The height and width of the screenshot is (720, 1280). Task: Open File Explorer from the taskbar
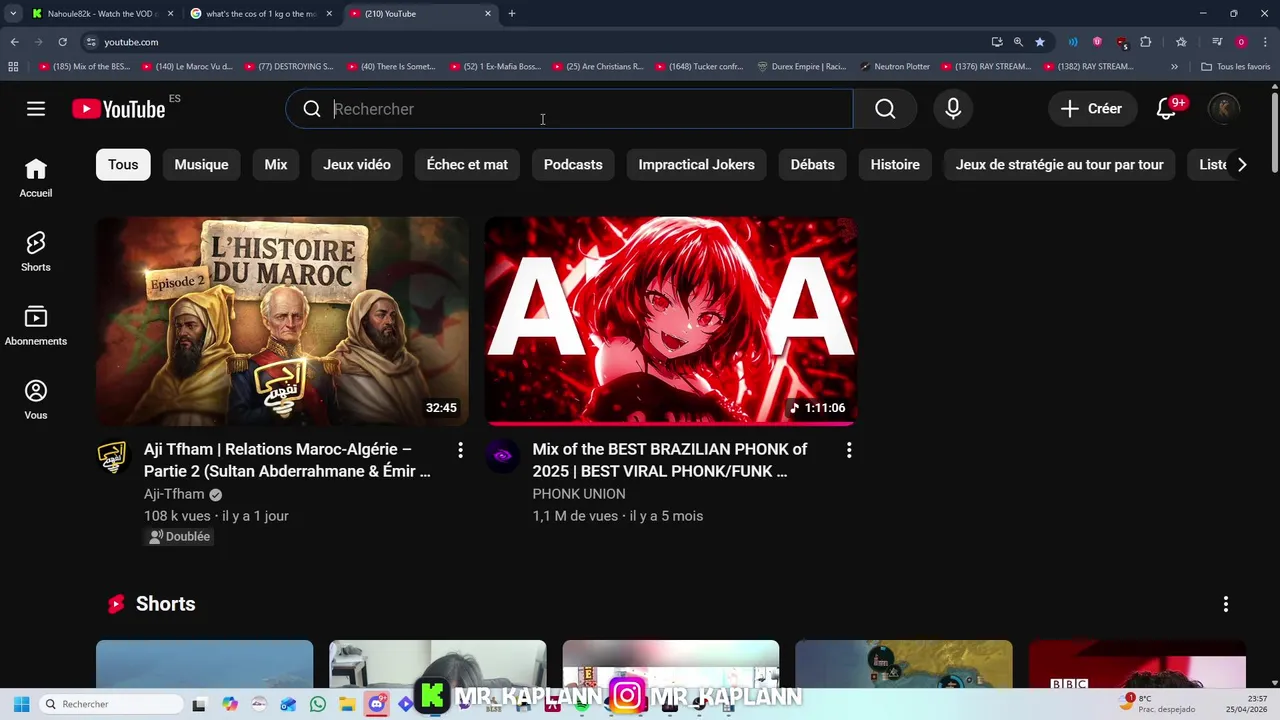tap(347, 704)
